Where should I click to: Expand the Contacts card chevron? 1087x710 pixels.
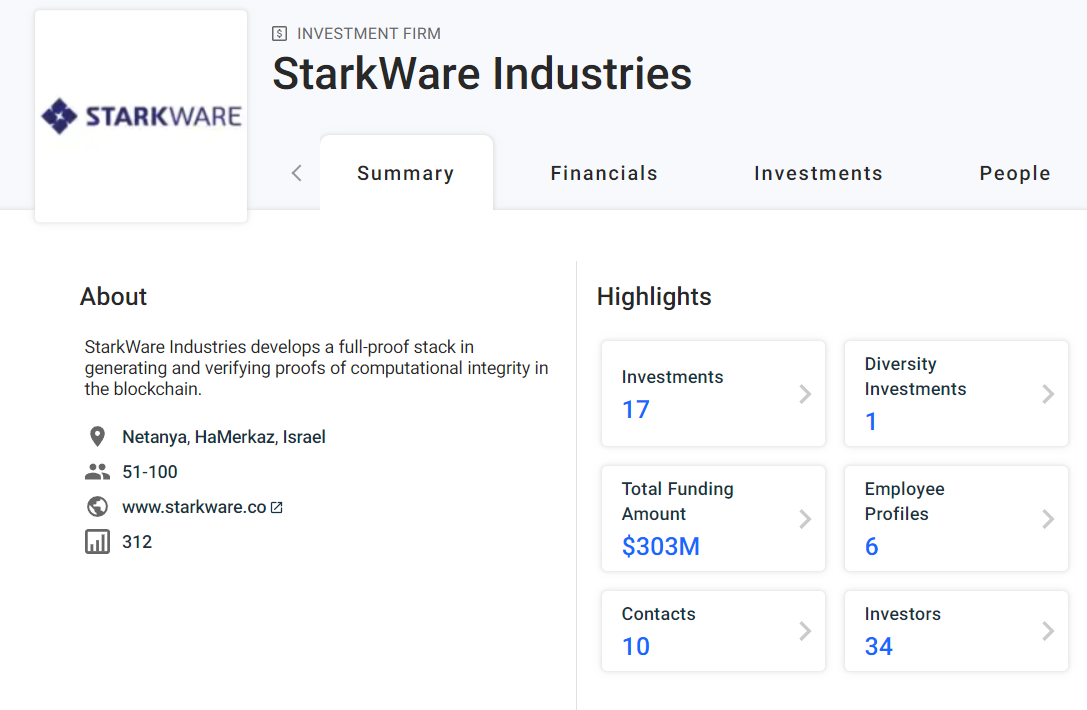pos(805,631)
